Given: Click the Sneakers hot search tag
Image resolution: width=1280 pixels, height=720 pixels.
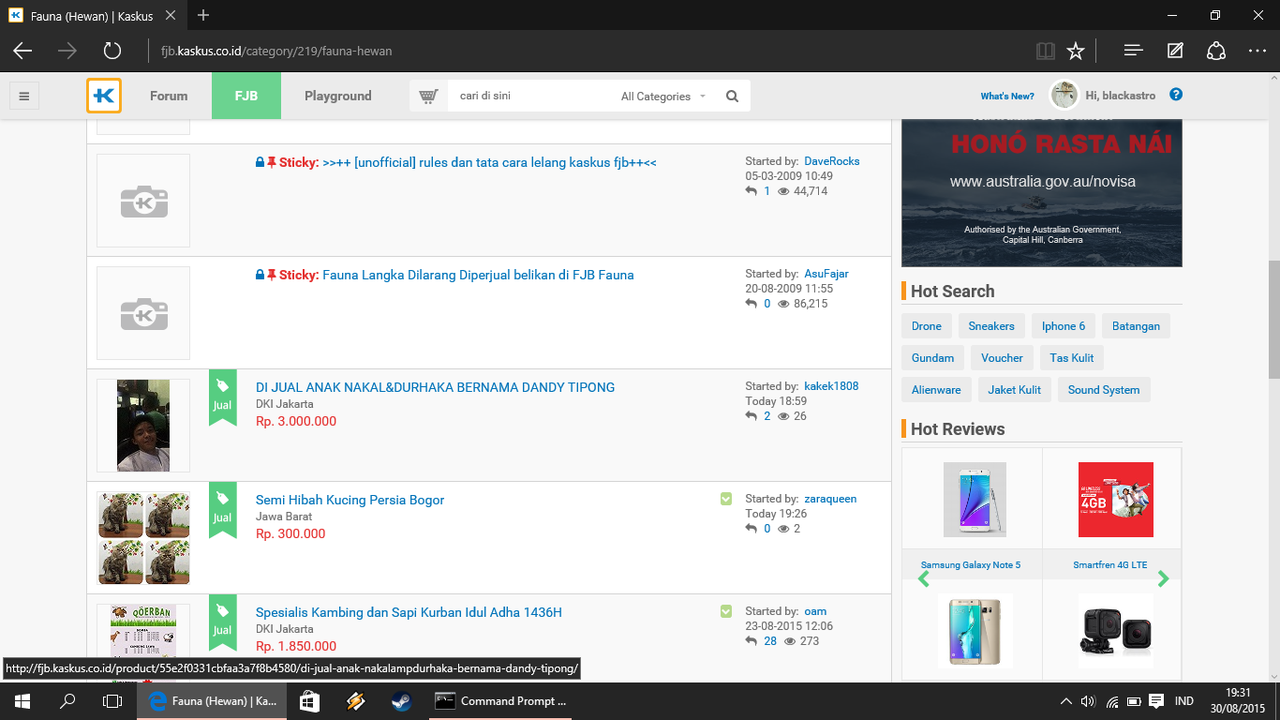Looking at the screenshot, I should (991, 326).
